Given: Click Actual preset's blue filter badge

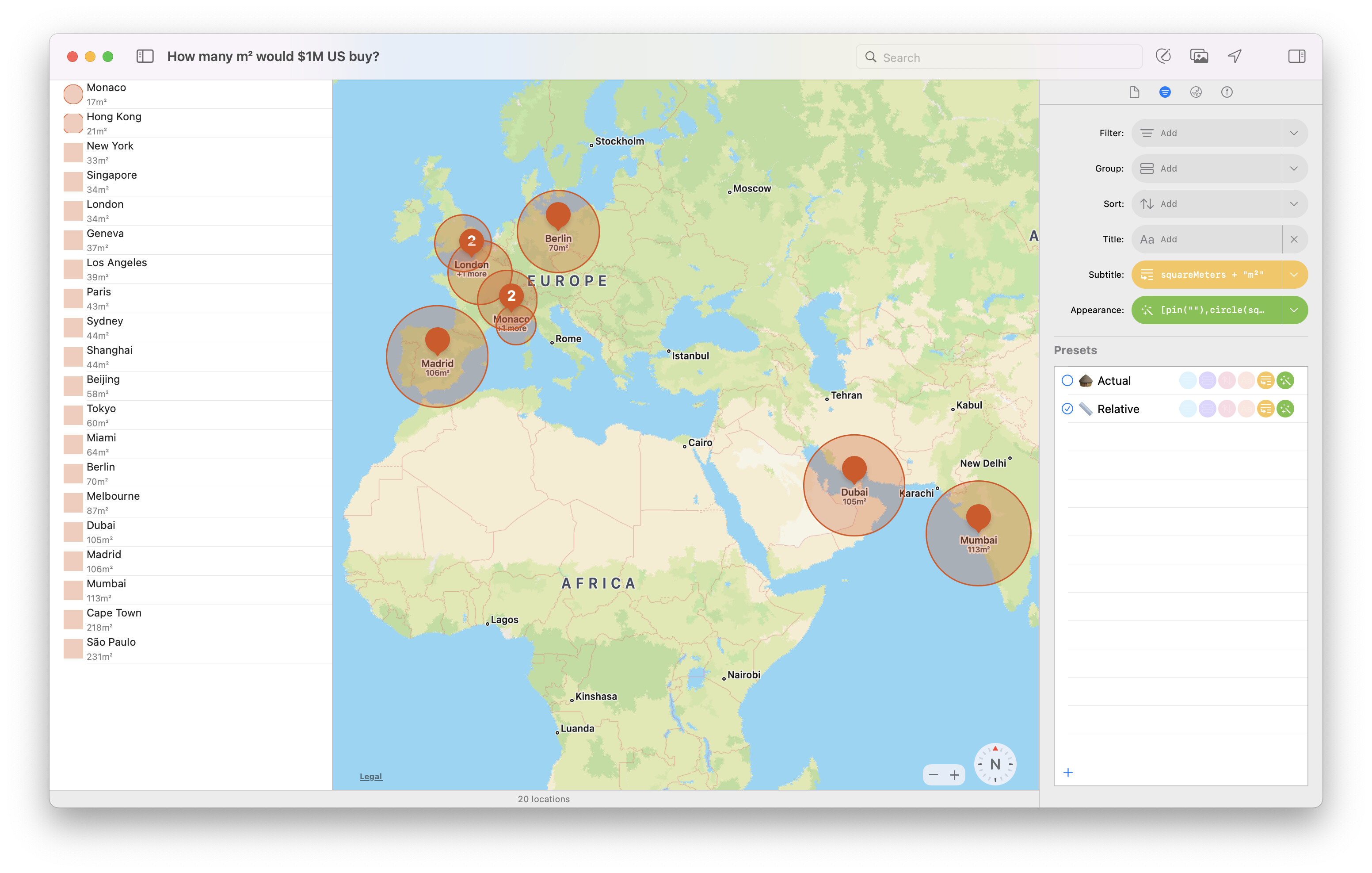Looking at the screenshot, I should tap(1187, 380).
